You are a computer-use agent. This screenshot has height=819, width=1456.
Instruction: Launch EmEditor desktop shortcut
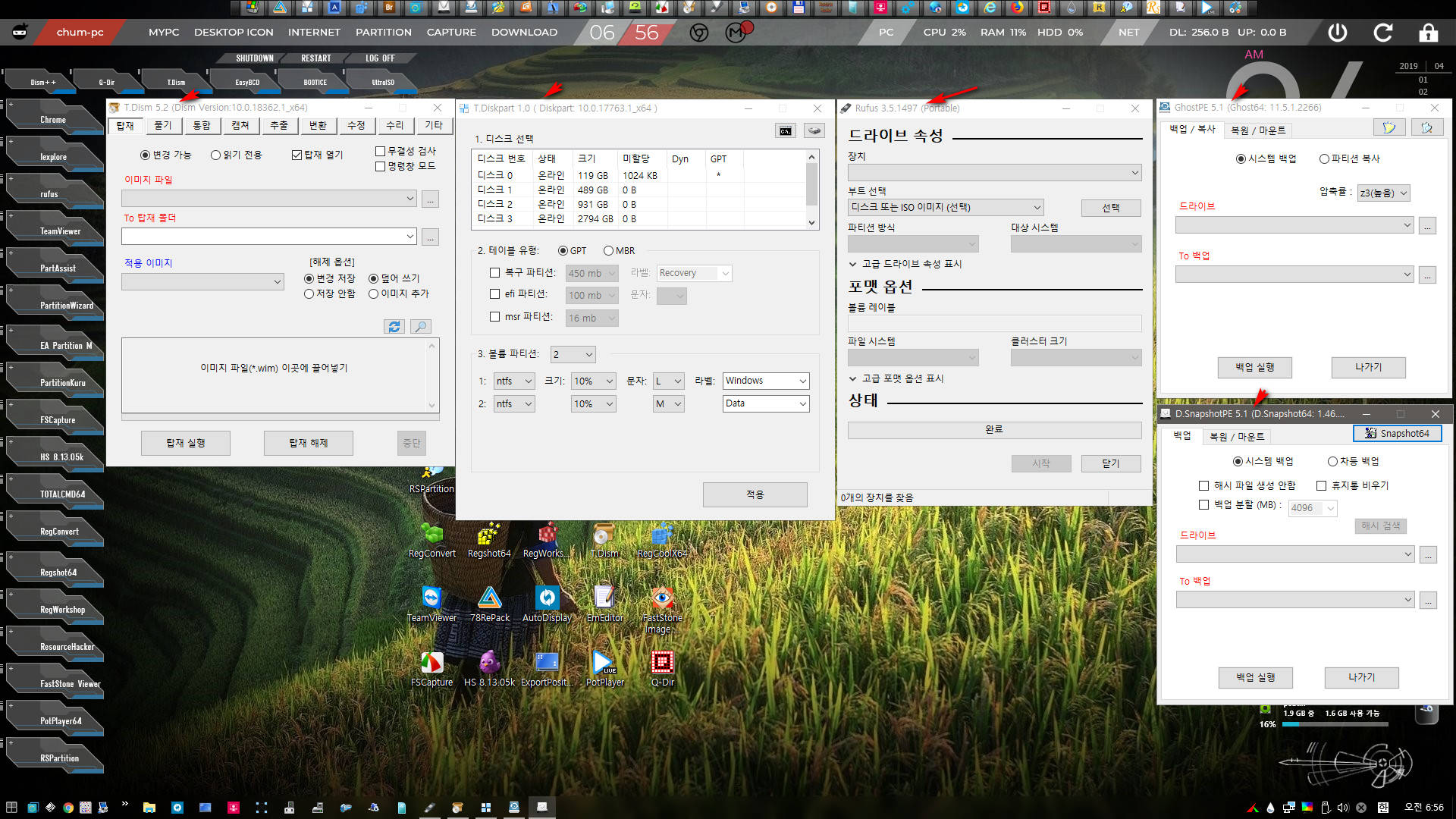tap(604, 604)
